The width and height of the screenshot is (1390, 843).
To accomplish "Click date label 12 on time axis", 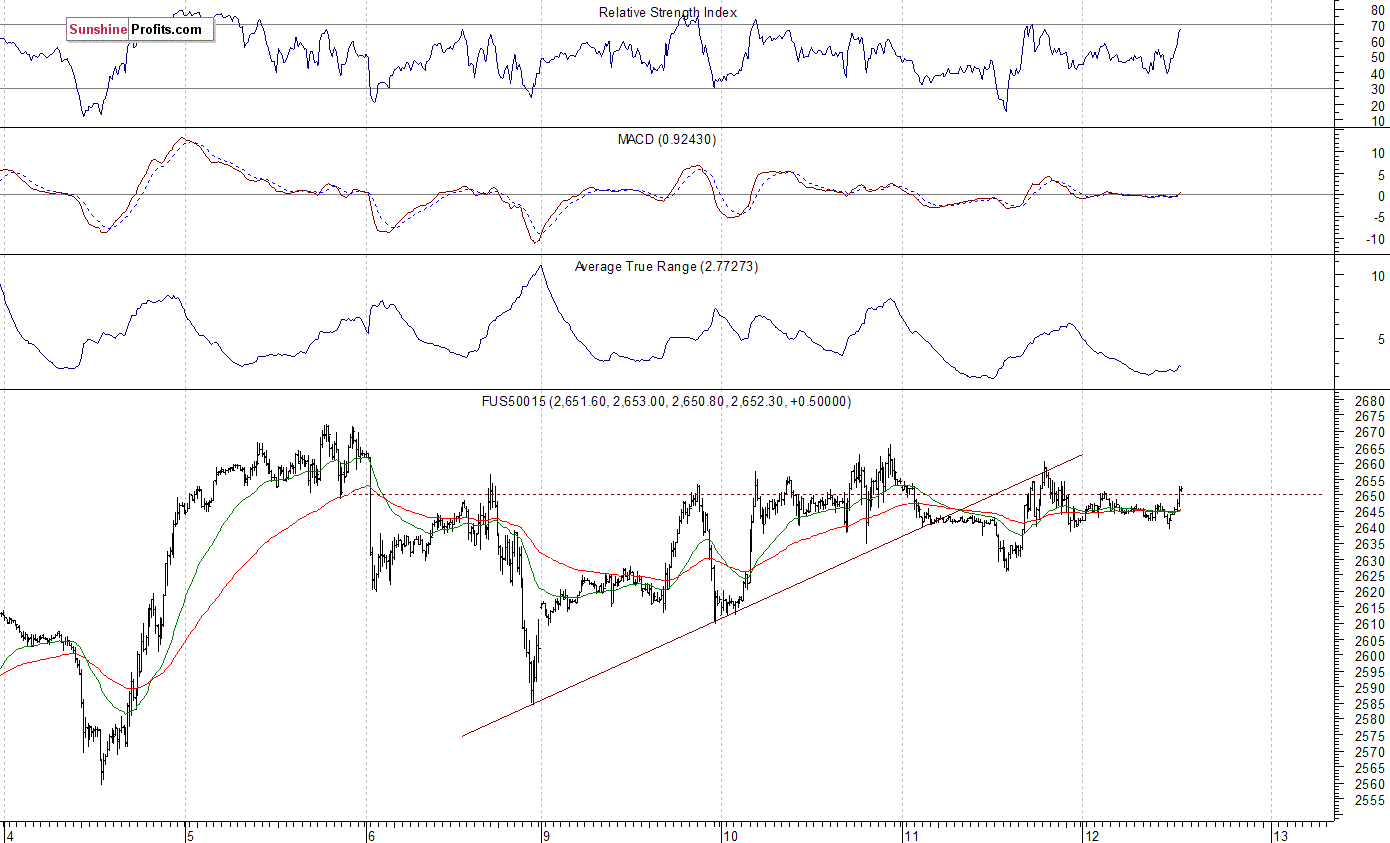I will coord(1091,834).
